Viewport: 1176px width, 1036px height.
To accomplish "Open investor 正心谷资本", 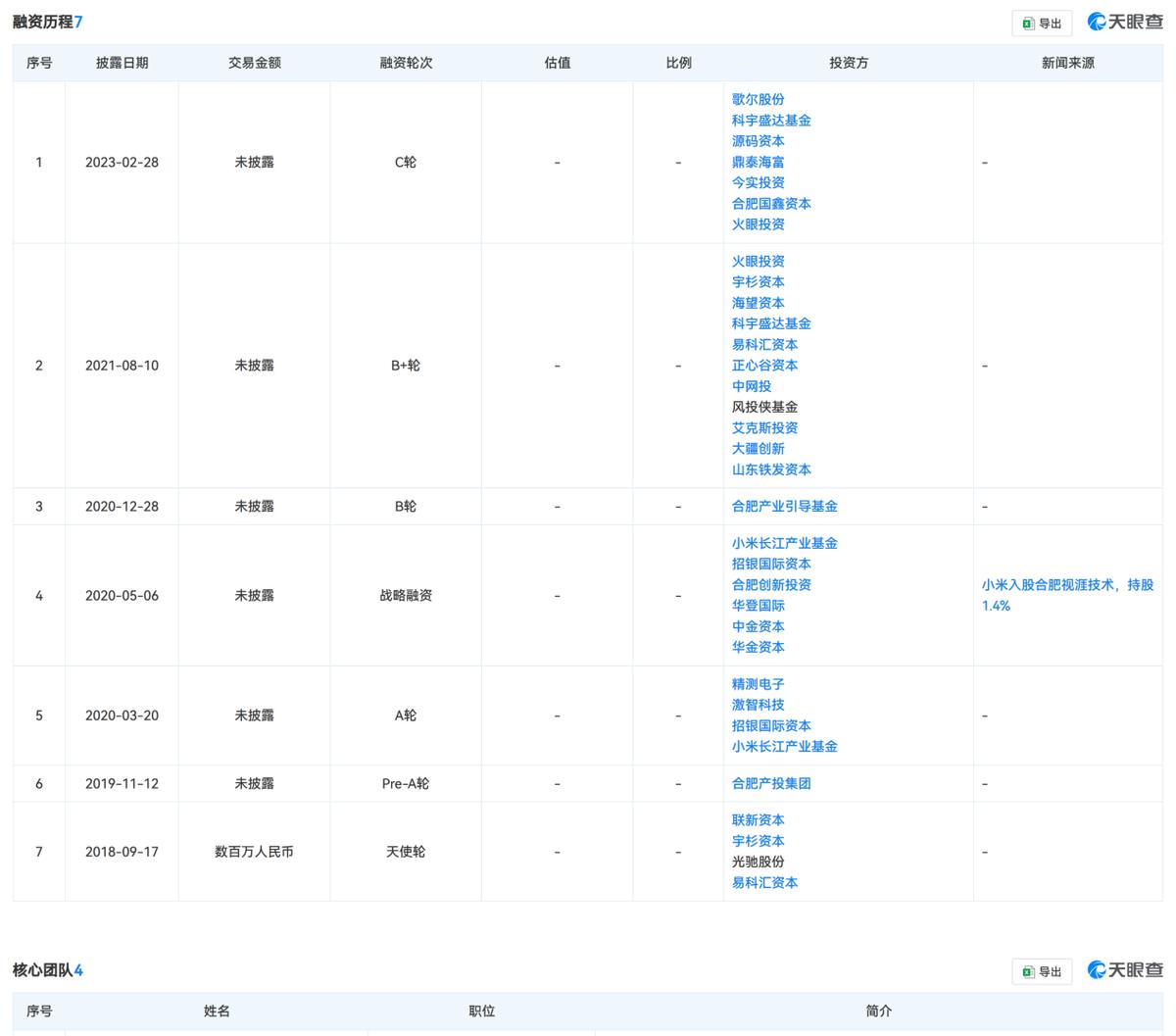I will tap(764, 366).
